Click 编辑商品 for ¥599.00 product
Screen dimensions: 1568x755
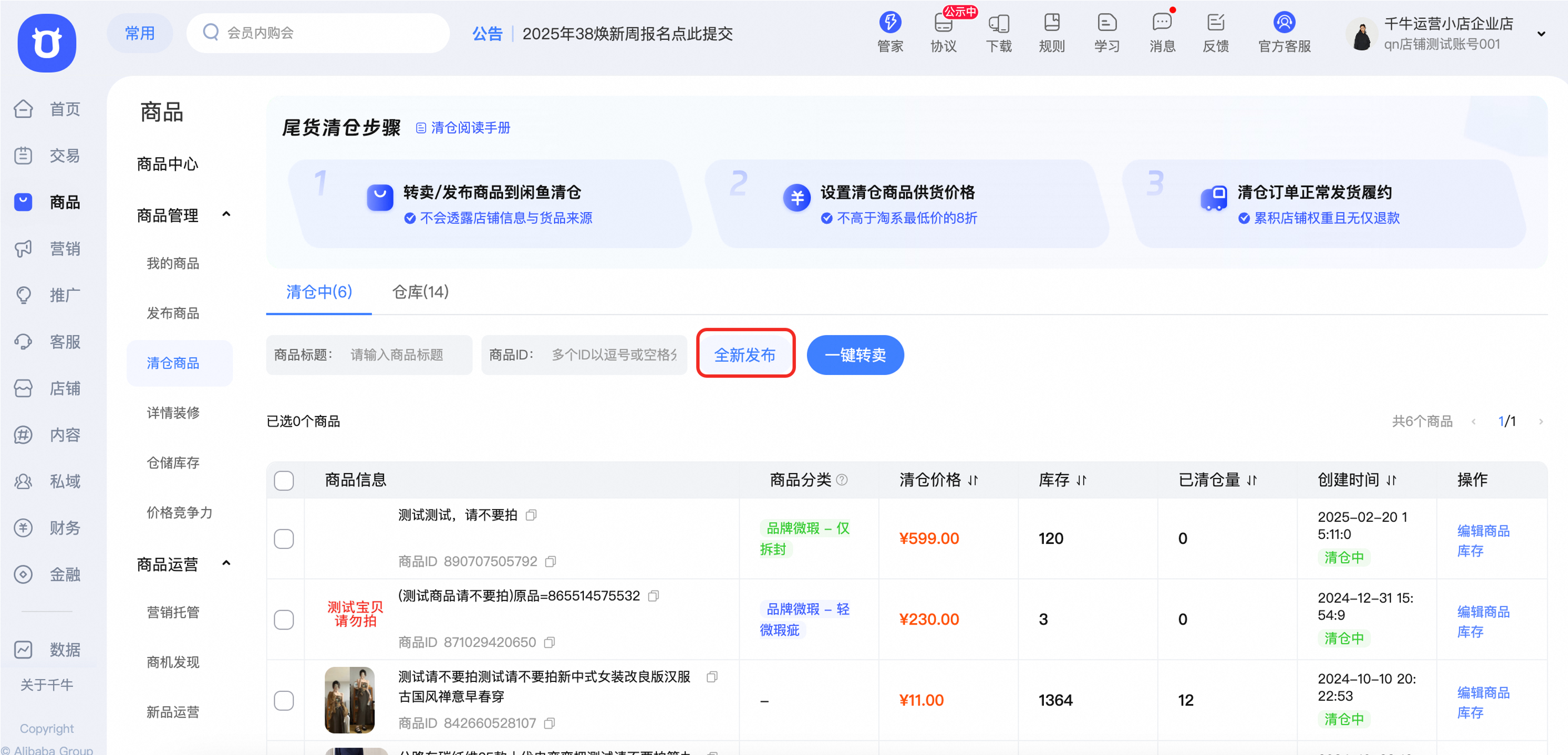(x=1483, y=531)
